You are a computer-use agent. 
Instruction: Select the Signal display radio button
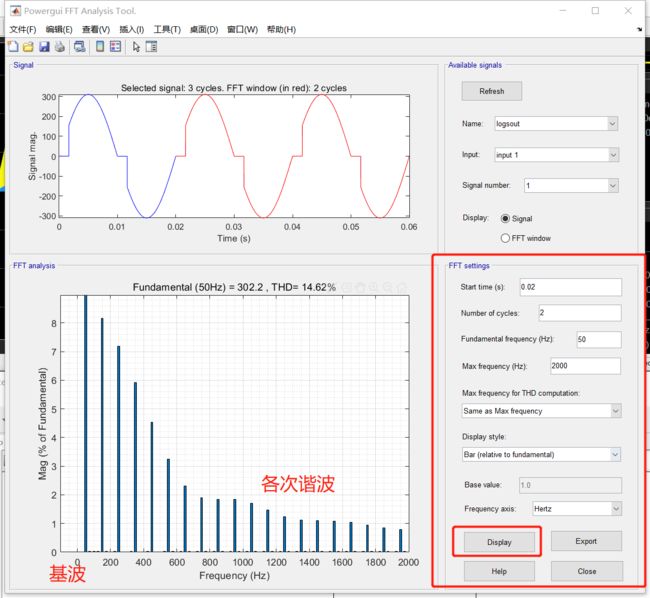[505, 218]
